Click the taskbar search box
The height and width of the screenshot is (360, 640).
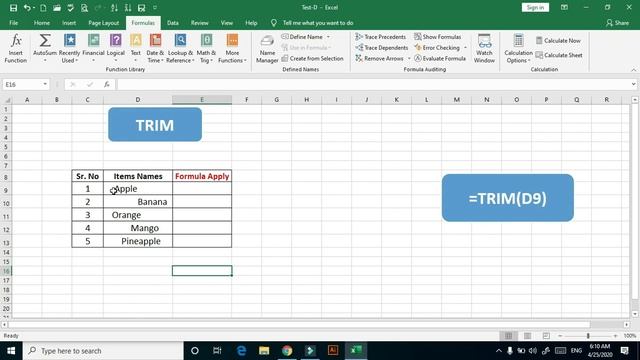pyautogui.click(x=103, y=351)
